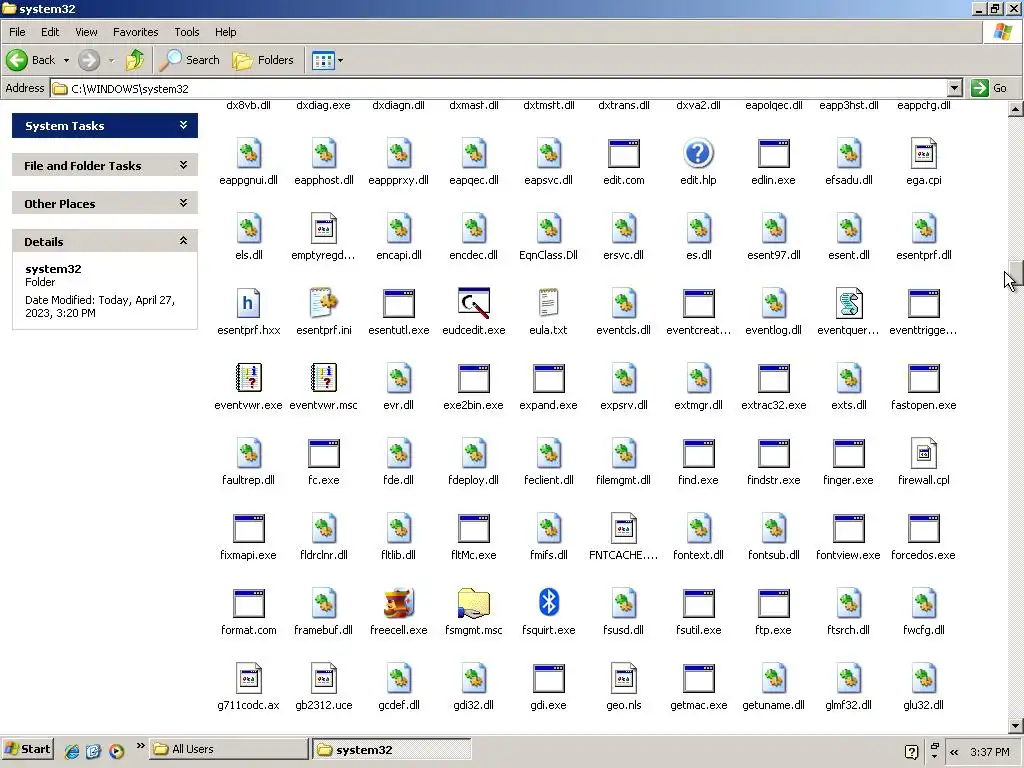Select the ega.cpi file icon
This screenshot has height=768, width=1024.
coord(923,153)
